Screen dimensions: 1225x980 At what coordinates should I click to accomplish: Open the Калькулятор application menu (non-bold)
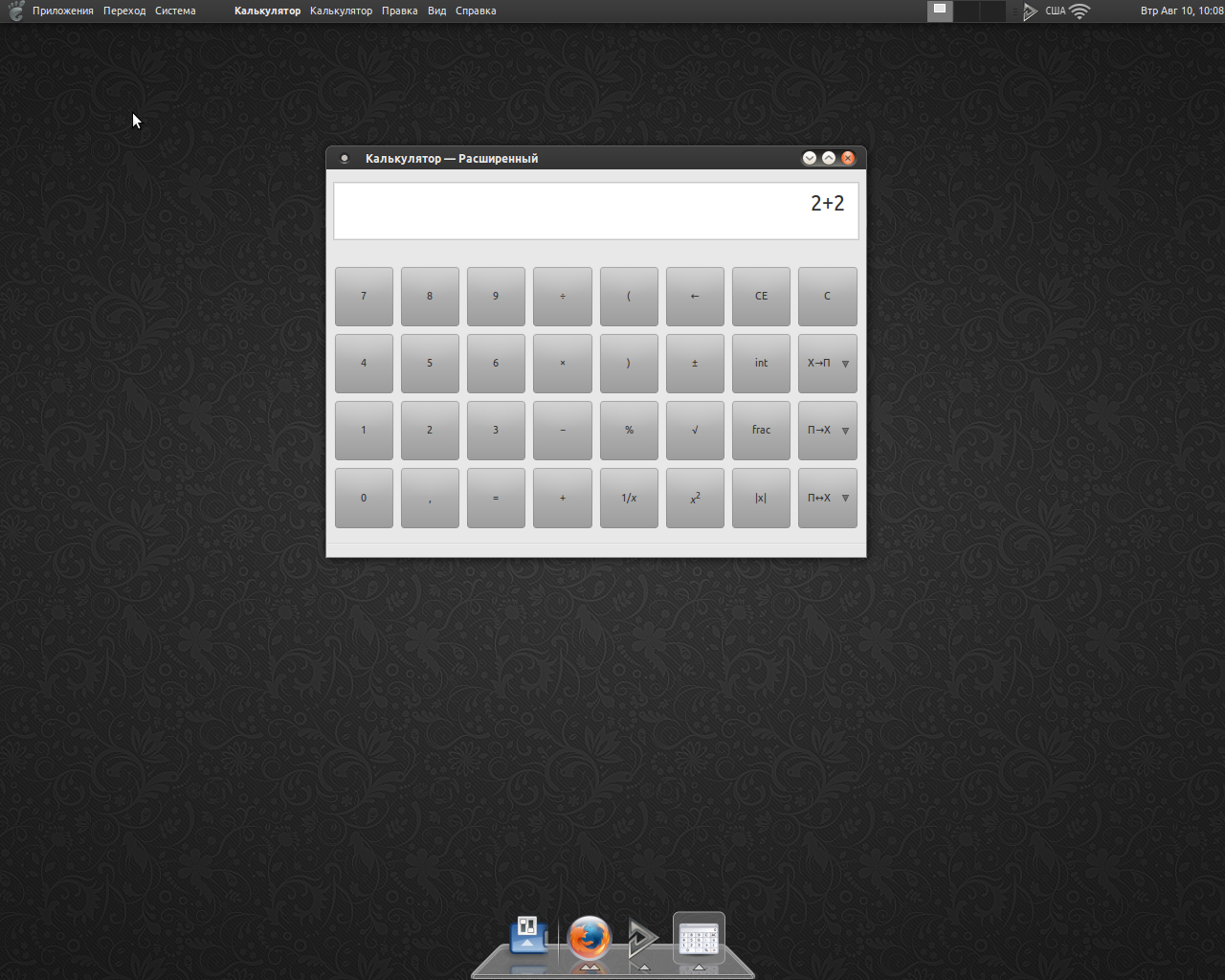pyautogui.click(x=341, y=11)
